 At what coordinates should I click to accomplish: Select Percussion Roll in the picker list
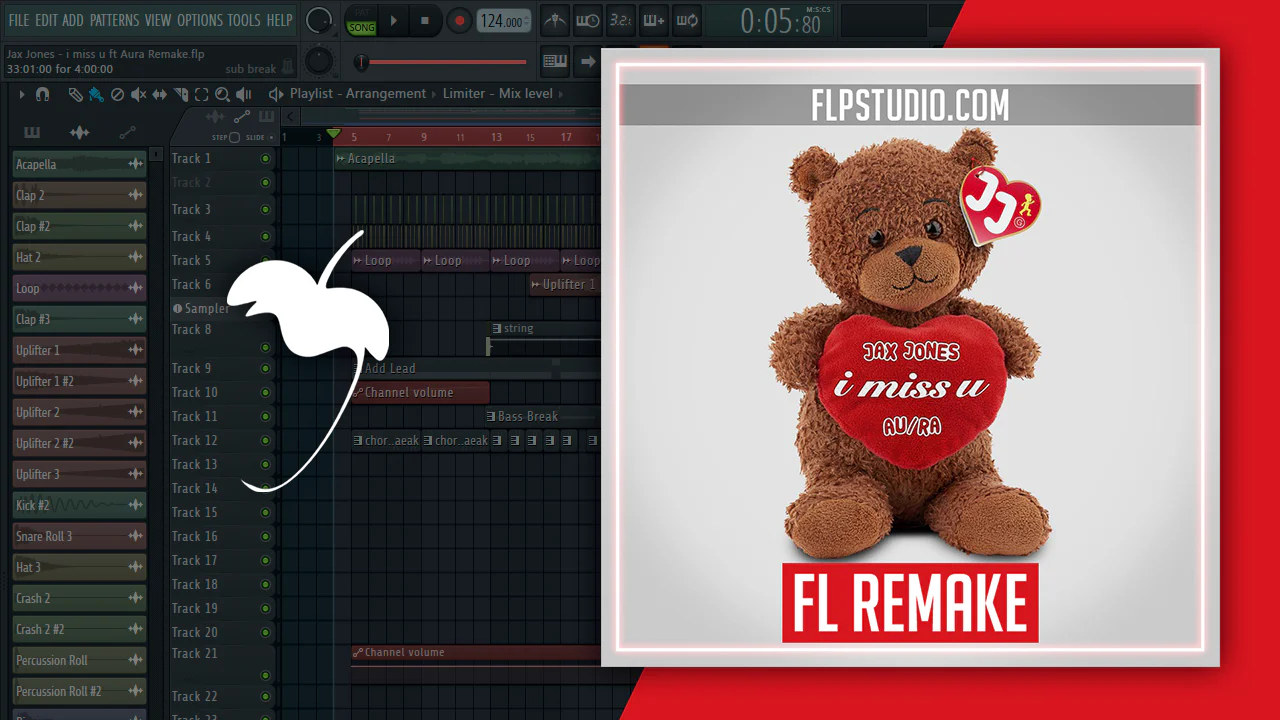point(80,661)
